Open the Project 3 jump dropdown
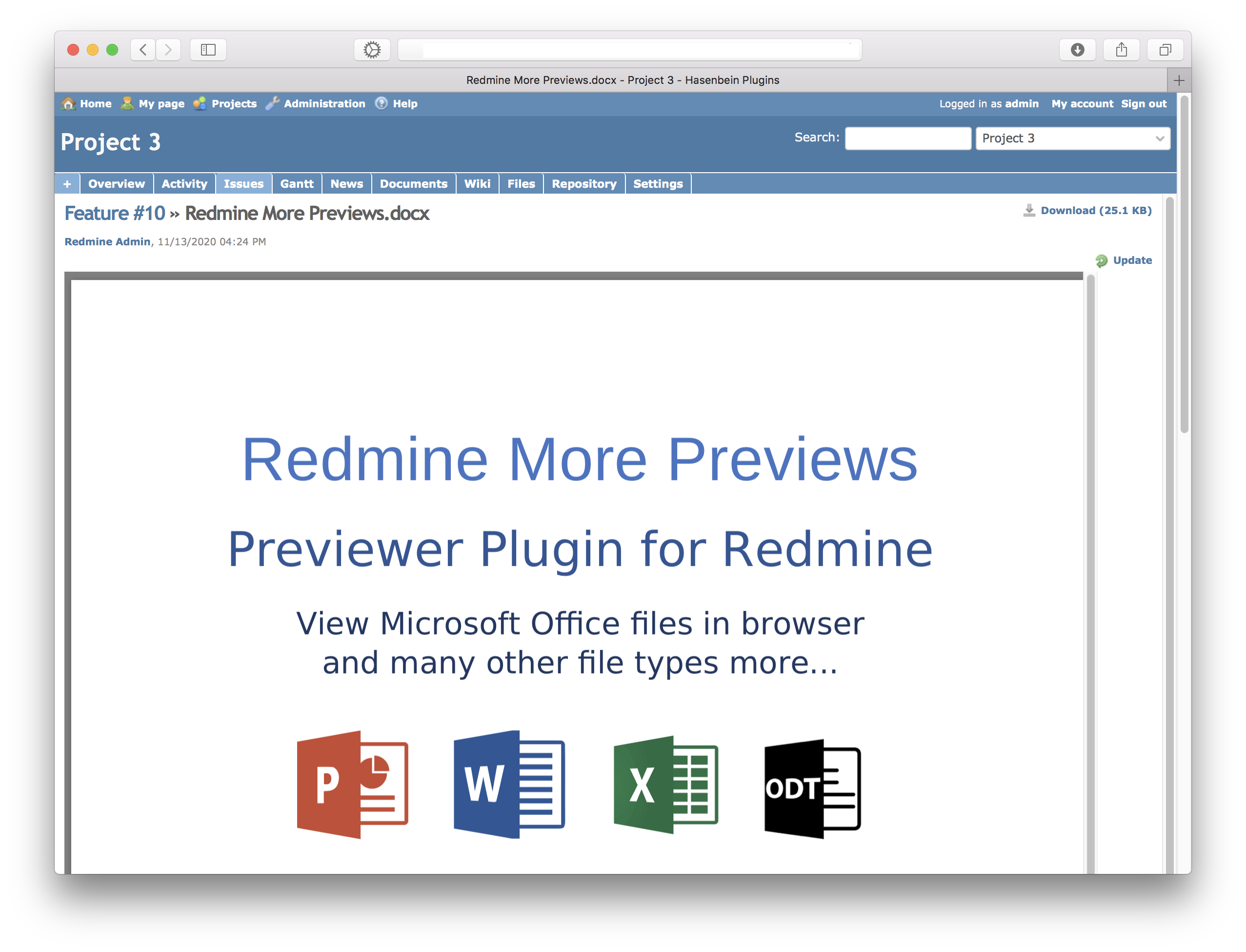 tap(1072, 139)
